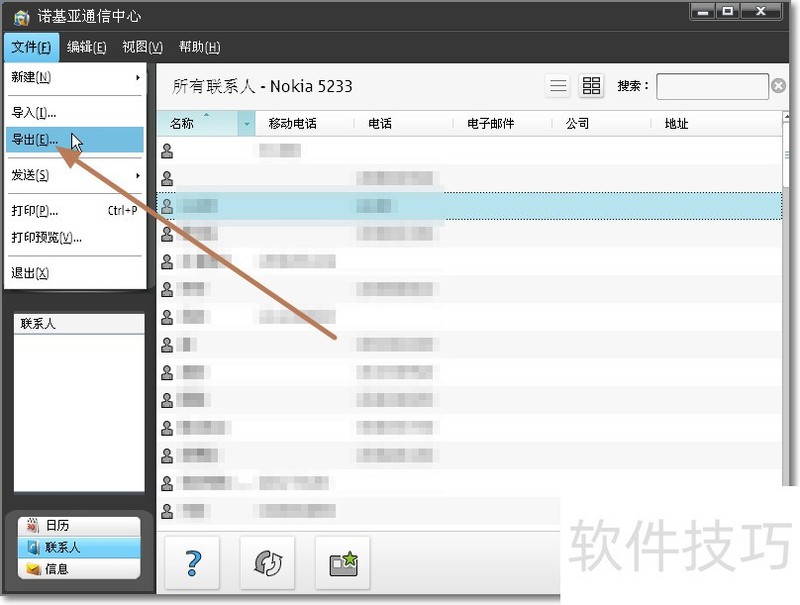Minimize the 诺基亚通信中心 window

click(x=703, y=12)
